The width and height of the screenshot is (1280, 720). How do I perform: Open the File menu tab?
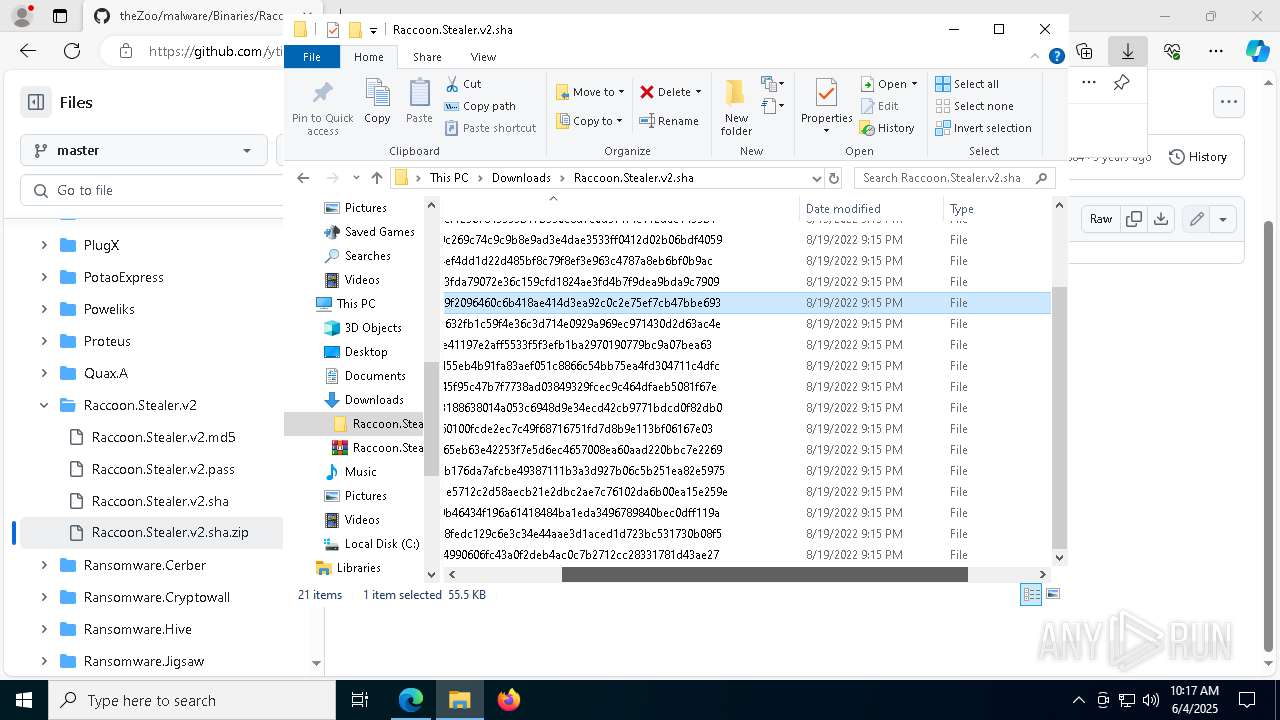[x=312, y=57]
